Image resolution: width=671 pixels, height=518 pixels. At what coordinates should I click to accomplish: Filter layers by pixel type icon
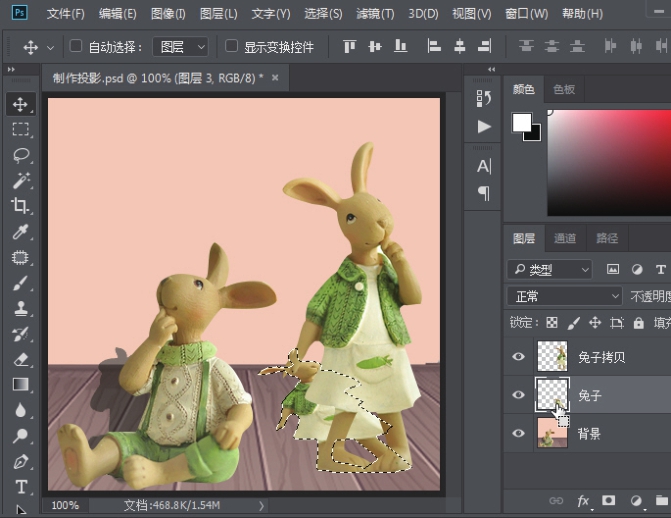pyautogui.click(x=613, y=269)
